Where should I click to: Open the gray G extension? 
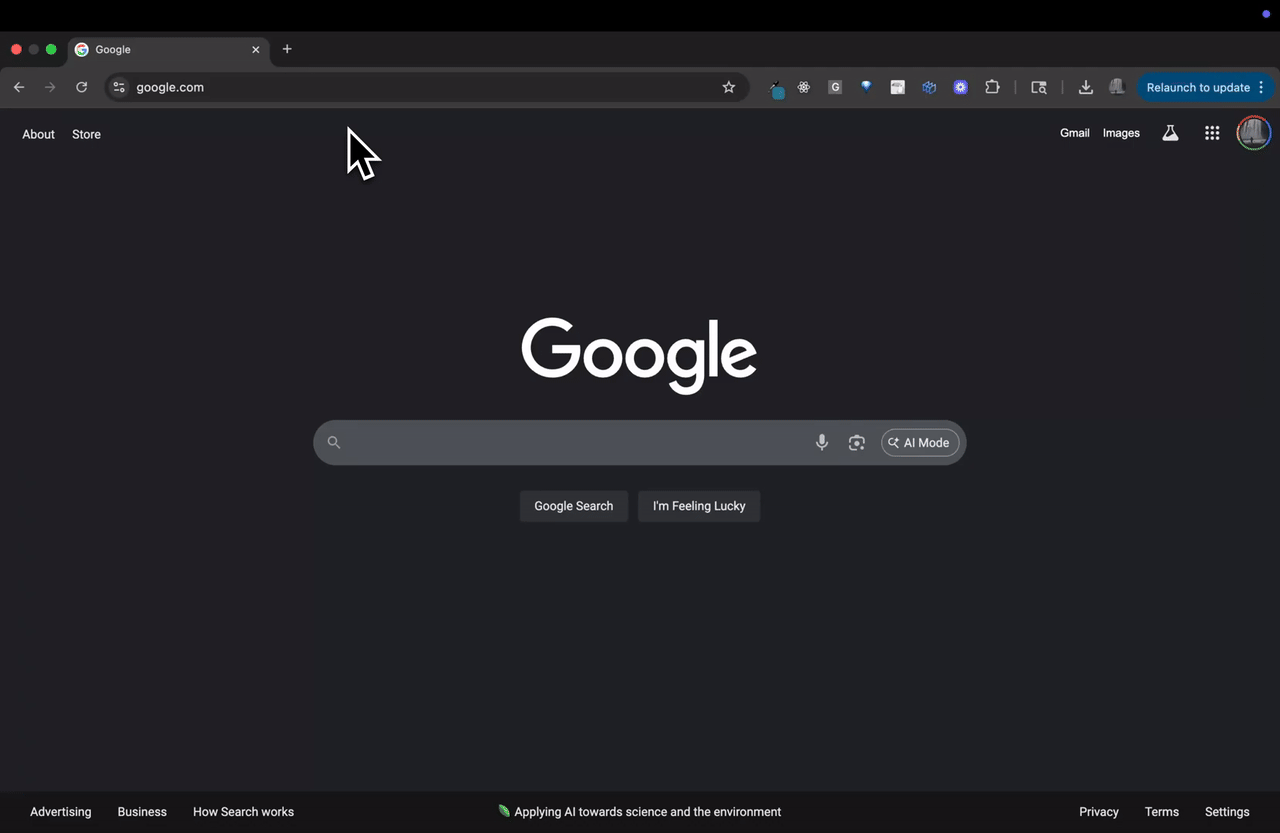point(835,87)
